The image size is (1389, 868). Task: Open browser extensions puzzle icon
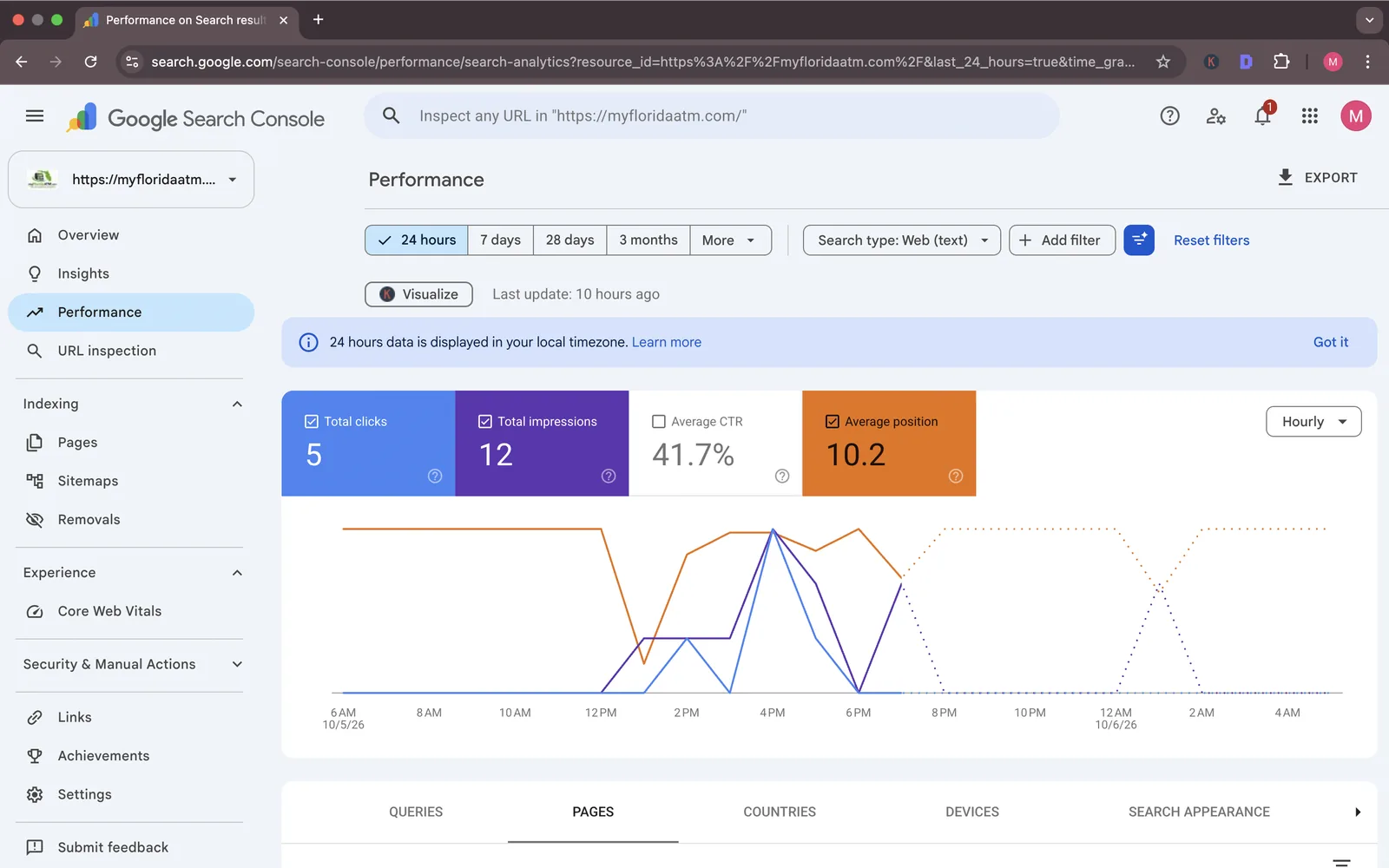[x=1281, y=62]
